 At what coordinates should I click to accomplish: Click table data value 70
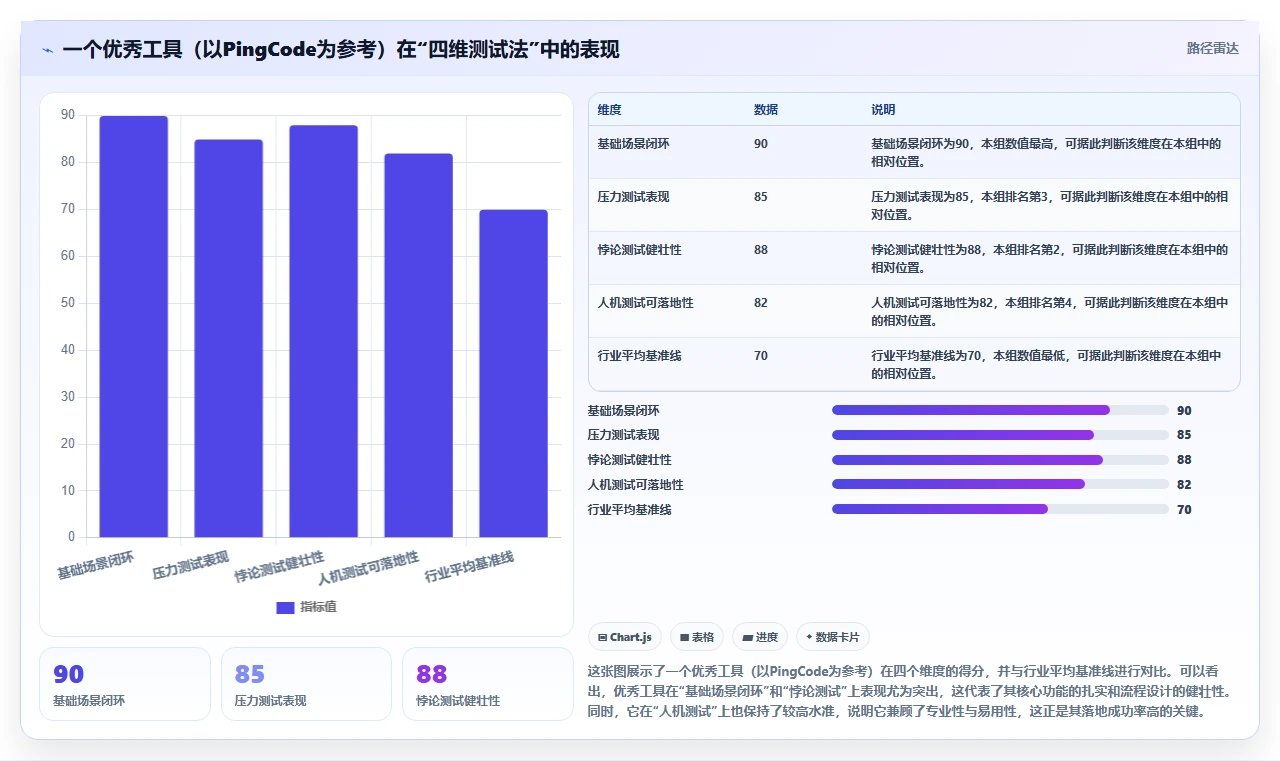[761, 356]
